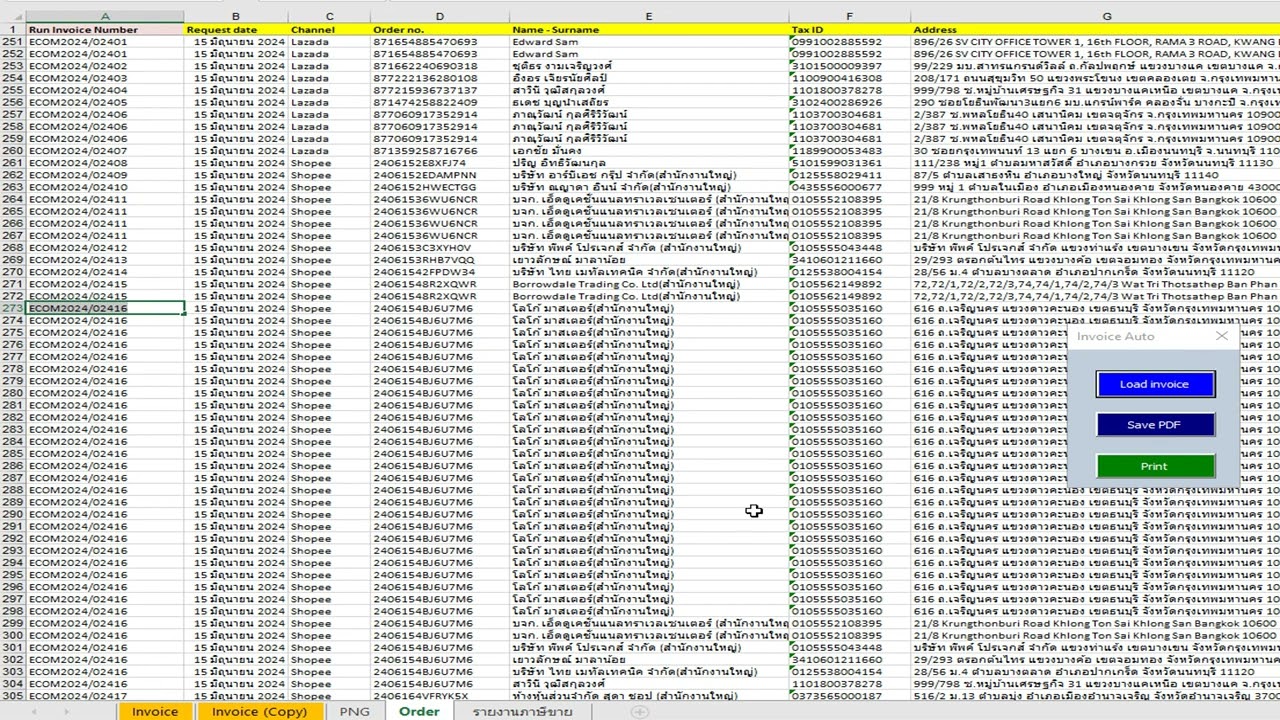Screen dimensions: 1280x720
Task: Click the Order no. header cell
Action: [440, 30]
